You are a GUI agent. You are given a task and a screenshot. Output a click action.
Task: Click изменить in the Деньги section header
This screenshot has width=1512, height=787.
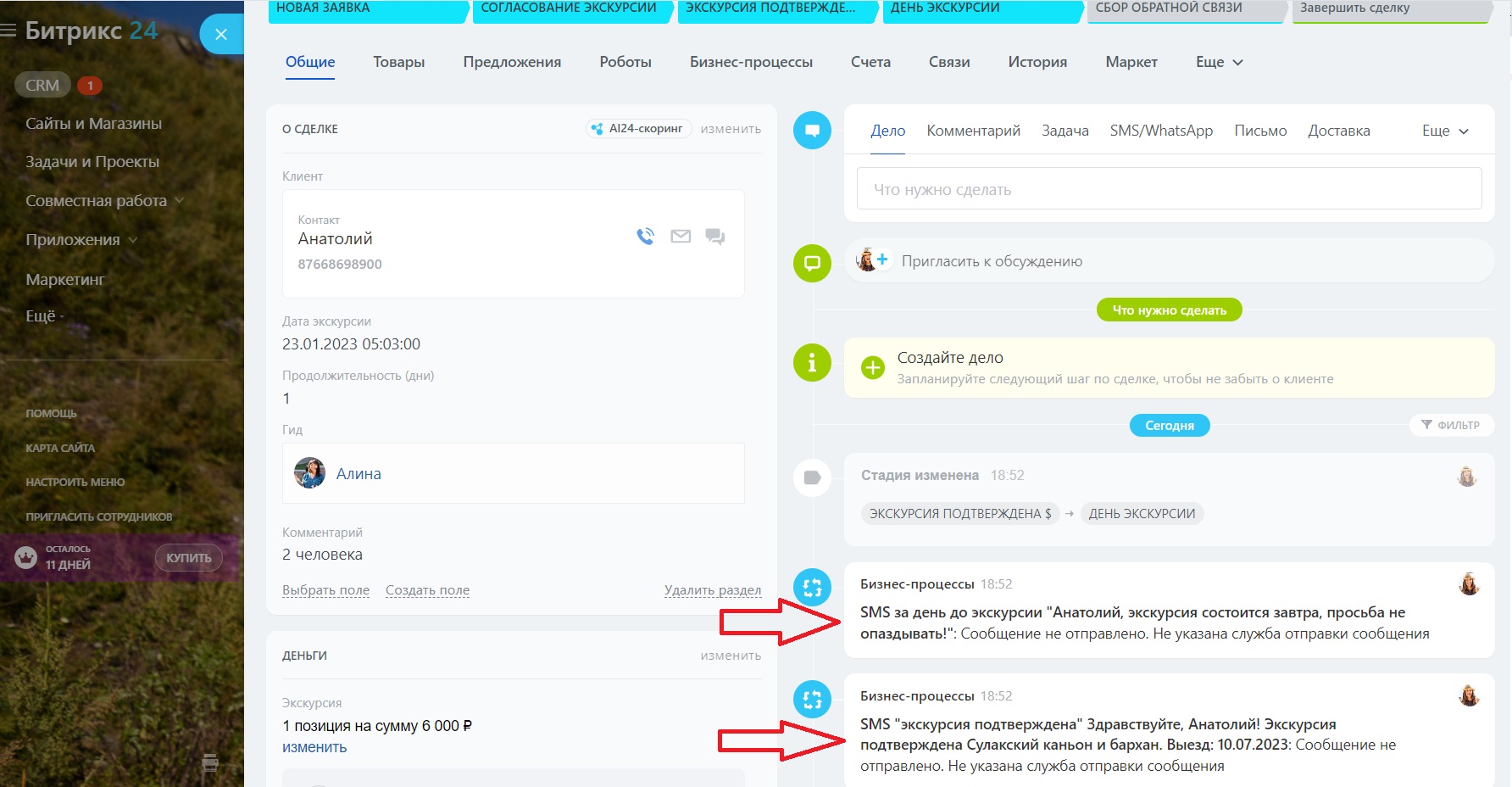click(x=731, y=656)
